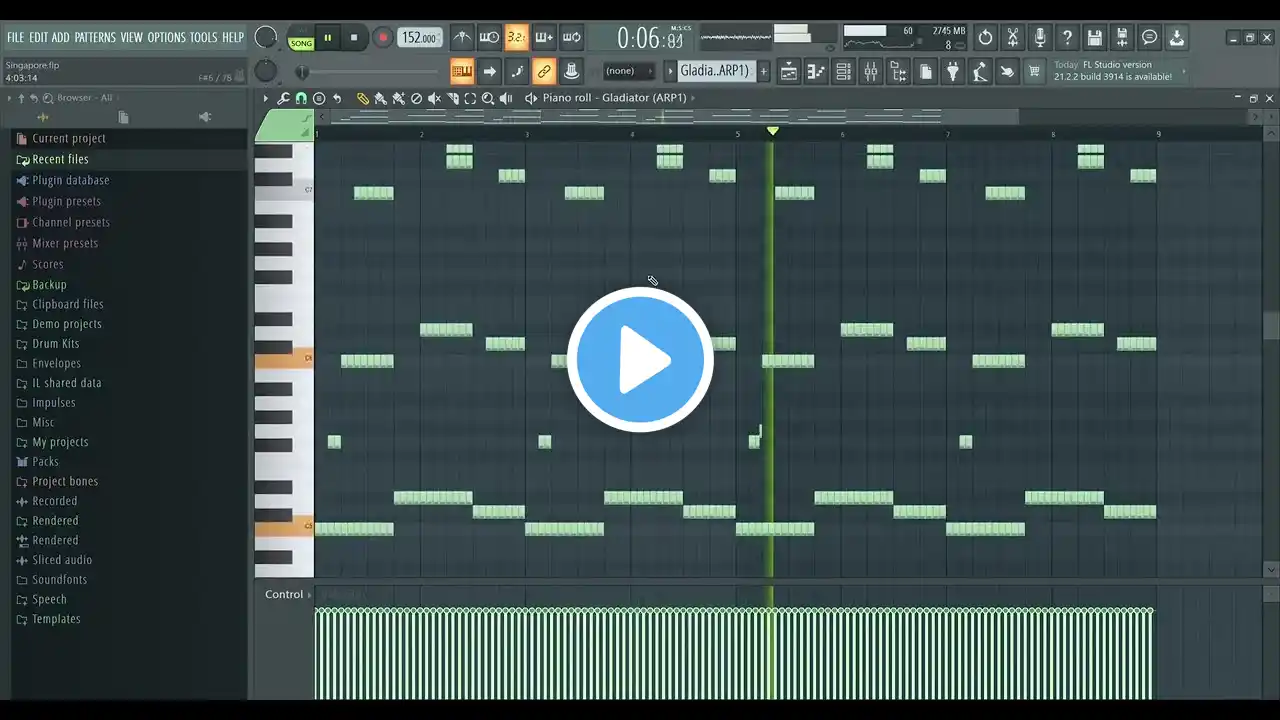
Task: Open the (none) snap selector dropdown
Action: [628, 71]
